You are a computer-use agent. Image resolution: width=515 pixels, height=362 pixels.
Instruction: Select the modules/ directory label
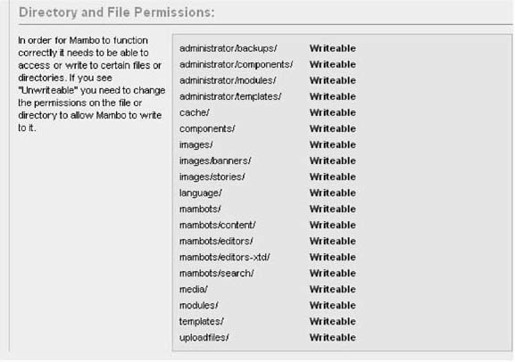point(199,305)
